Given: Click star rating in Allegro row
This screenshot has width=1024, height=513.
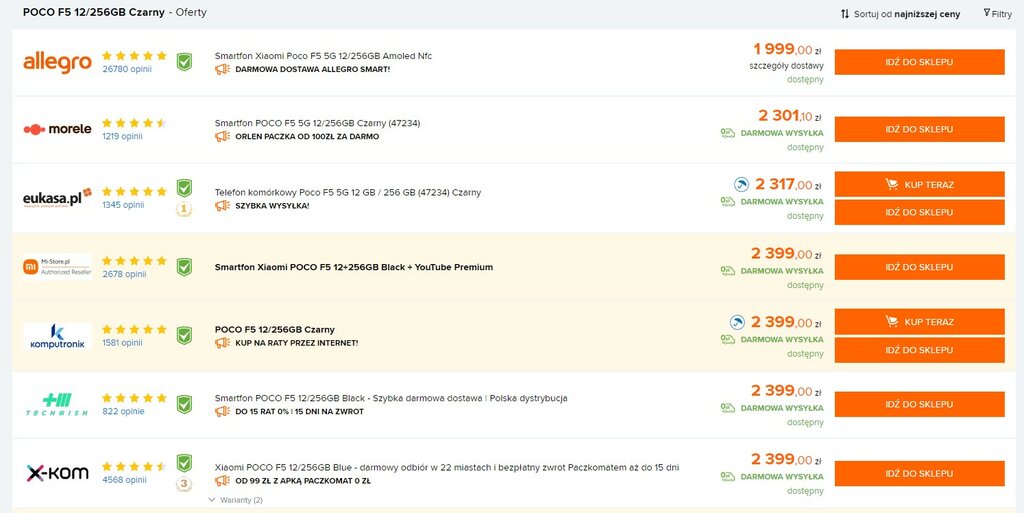Looking at the screenshot, I should pos(135,55).
